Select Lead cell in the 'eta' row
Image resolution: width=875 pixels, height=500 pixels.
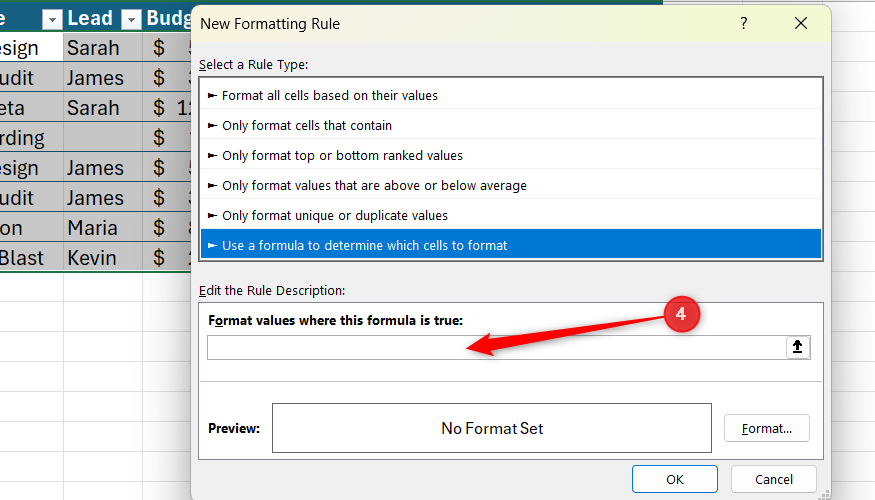pos(103,108)
